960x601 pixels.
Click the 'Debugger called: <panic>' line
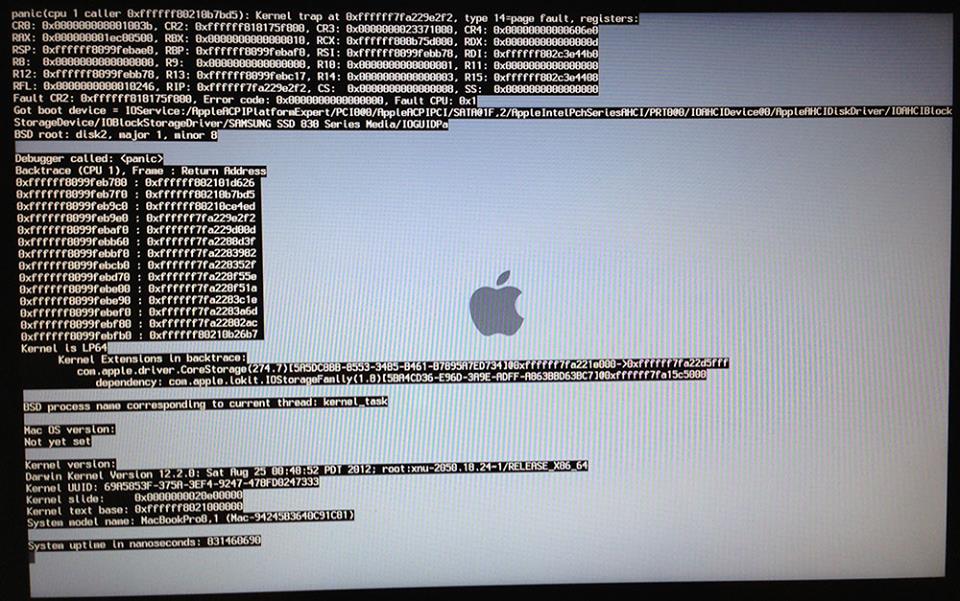coord(89,159)
